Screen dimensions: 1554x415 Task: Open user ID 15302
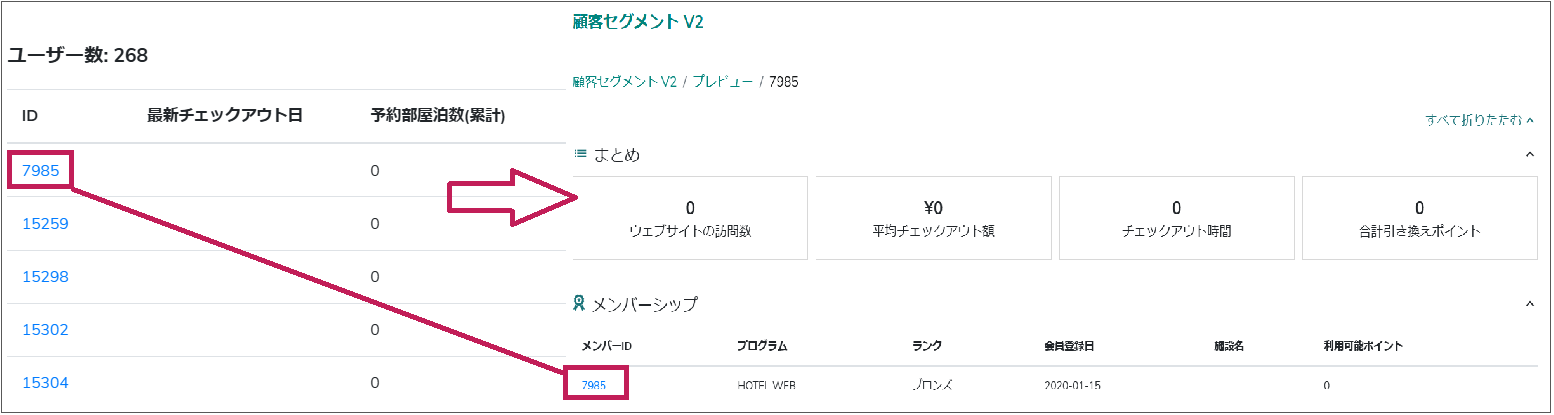[45, 330]
